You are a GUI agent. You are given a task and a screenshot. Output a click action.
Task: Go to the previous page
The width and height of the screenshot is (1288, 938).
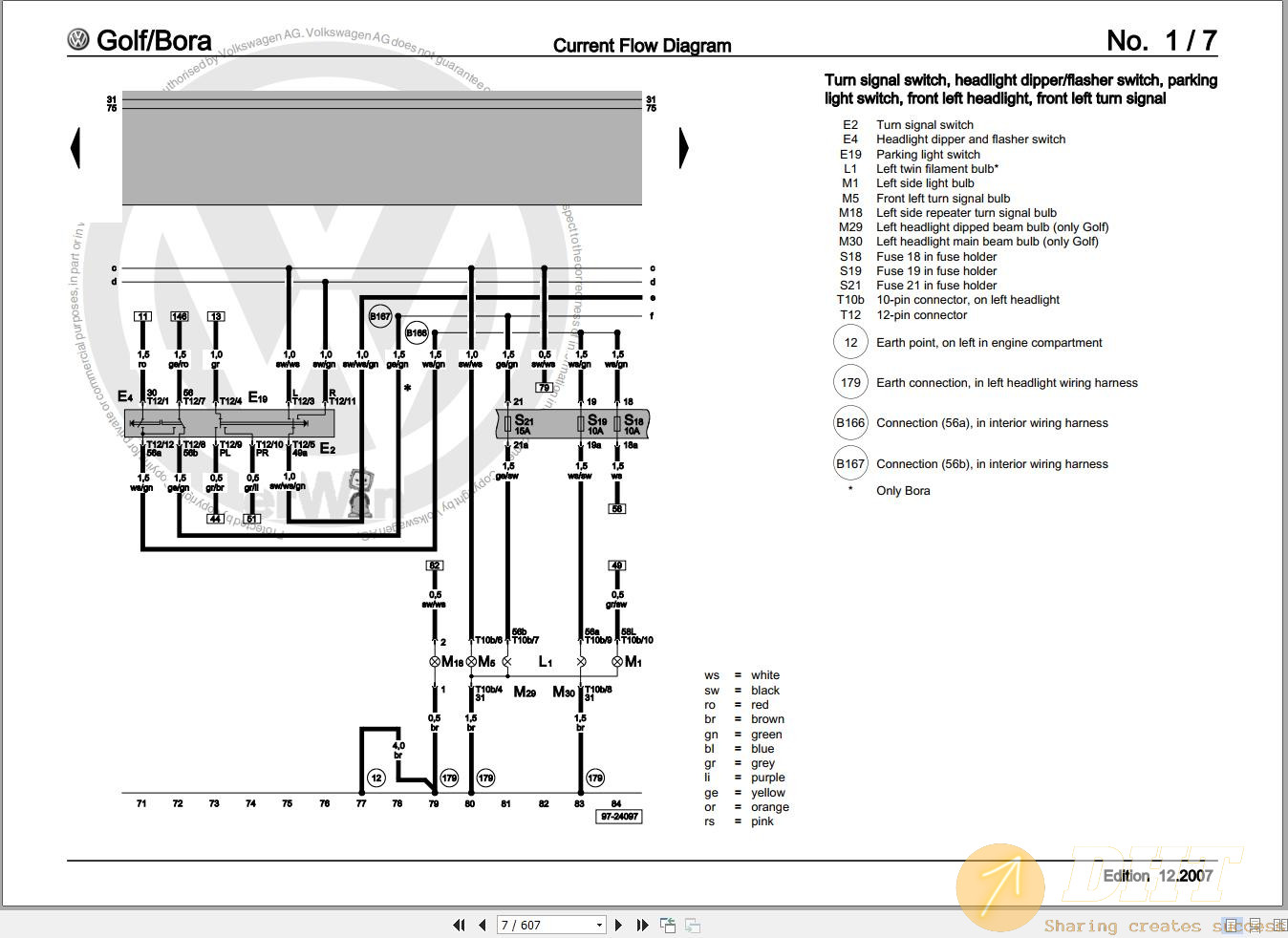click(483, 925)
